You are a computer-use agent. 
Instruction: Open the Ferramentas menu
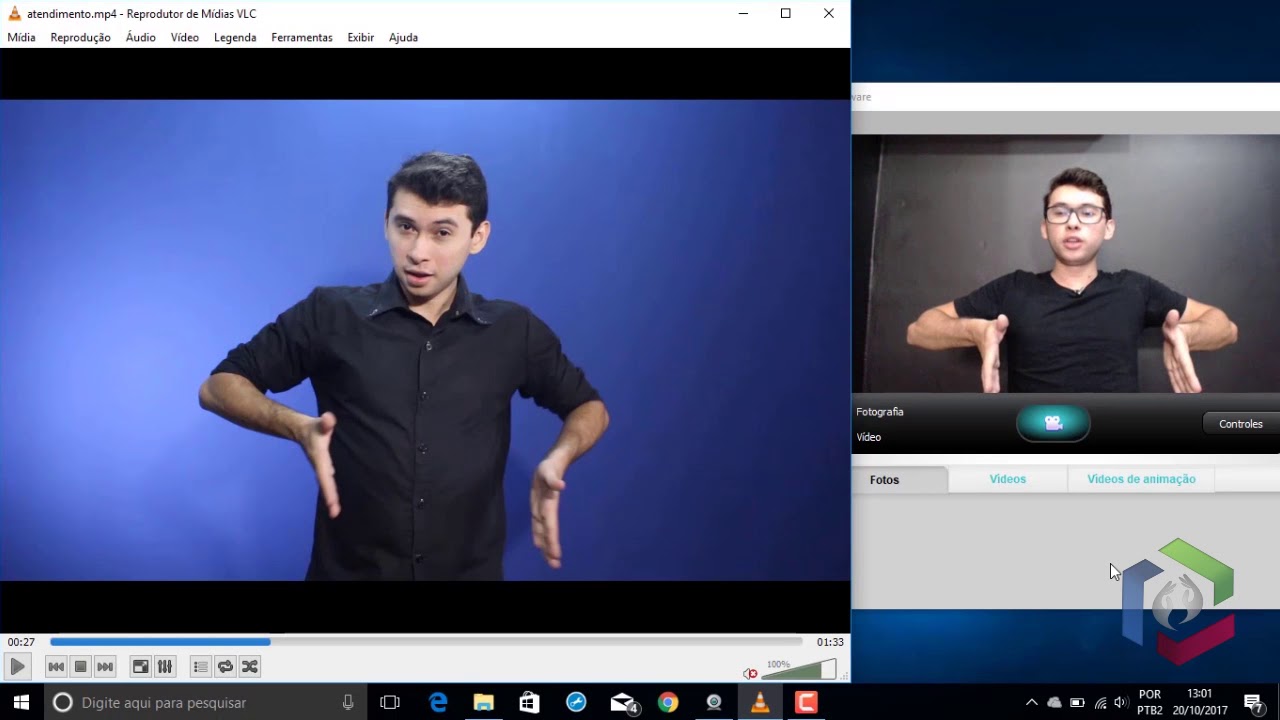click(x=302, y=37)
